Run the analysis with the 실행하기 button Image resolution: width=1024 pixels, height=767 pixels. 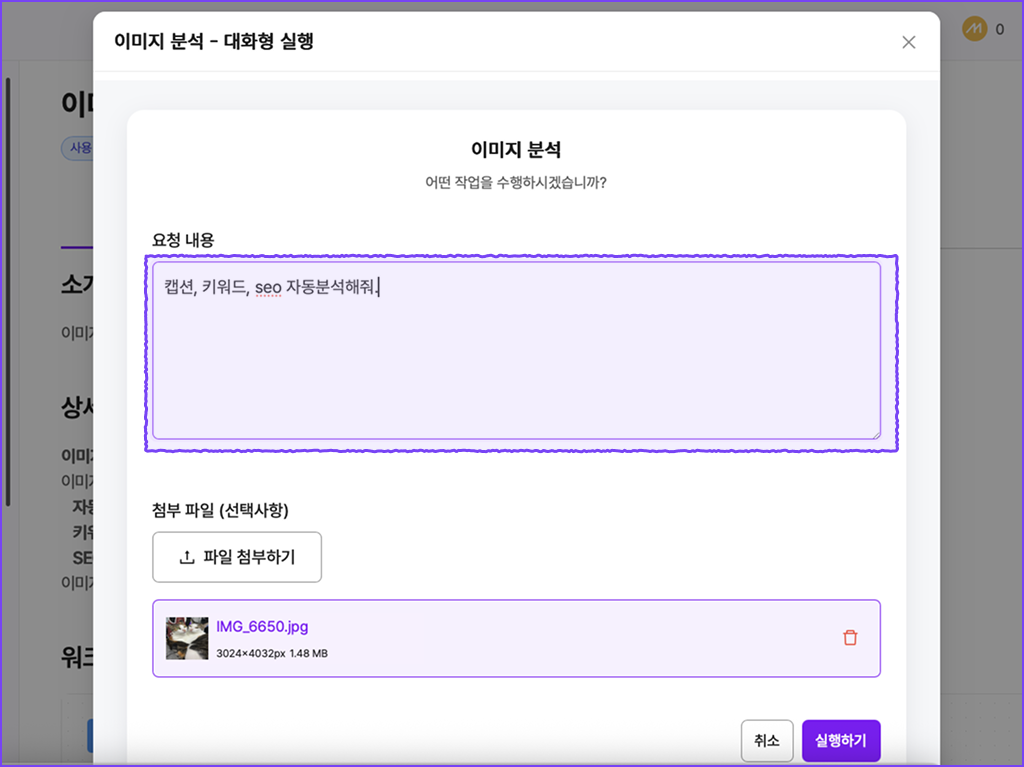(x=841, y=741)
